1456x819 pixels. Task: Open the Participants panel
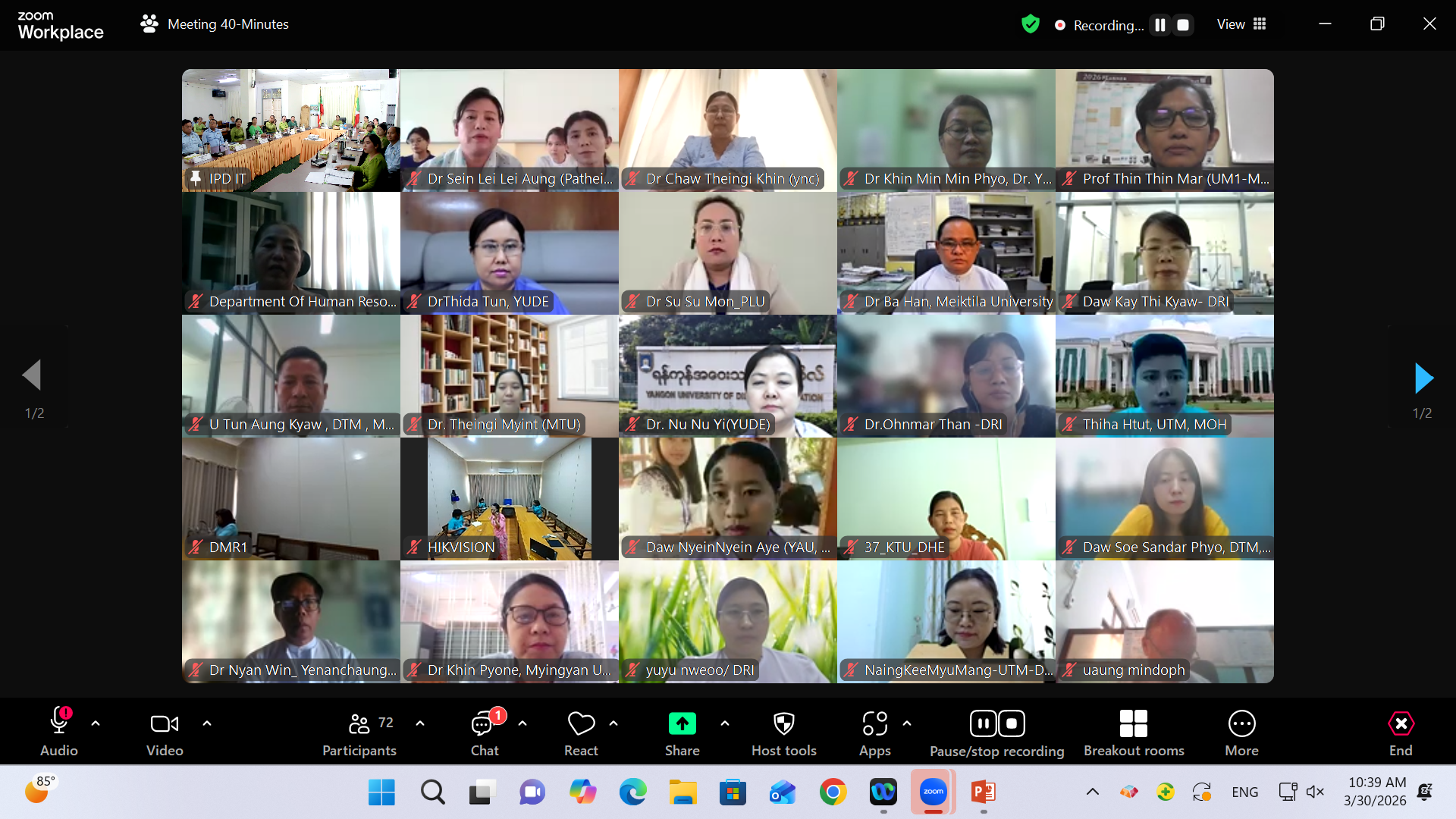(359, 724)
